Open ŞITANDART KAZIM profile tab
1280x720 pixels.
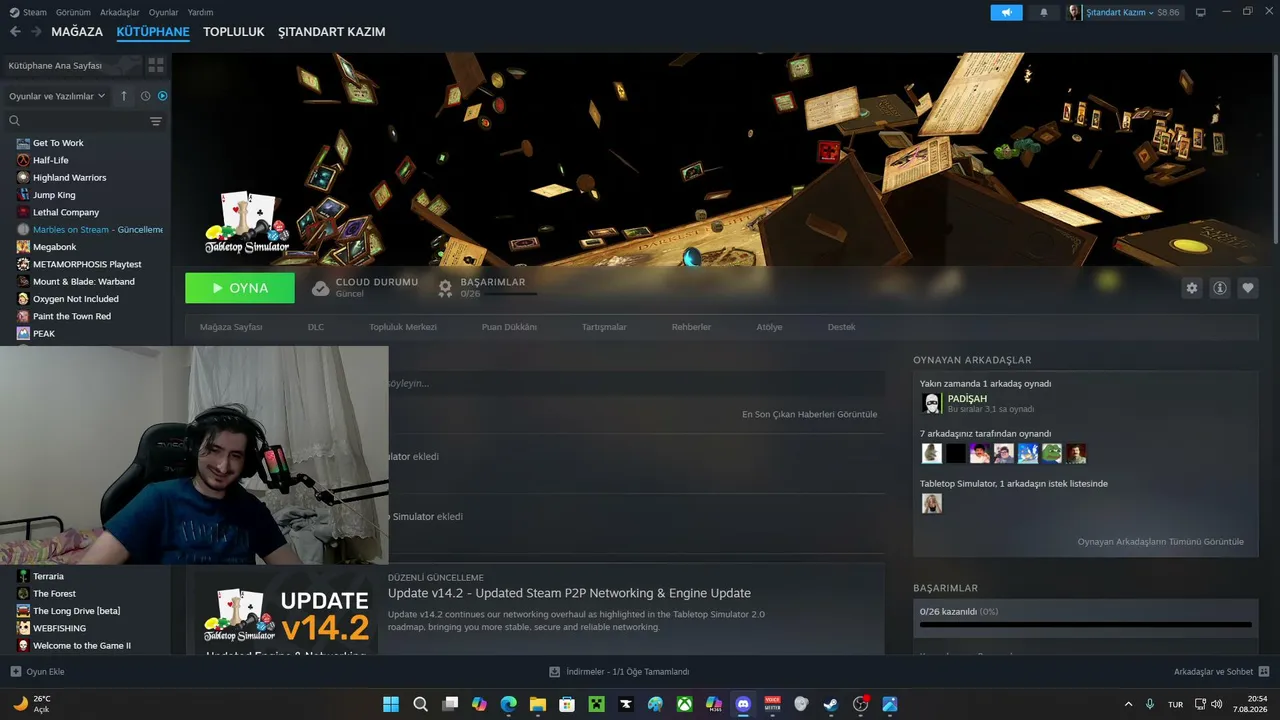pos(332,32)
